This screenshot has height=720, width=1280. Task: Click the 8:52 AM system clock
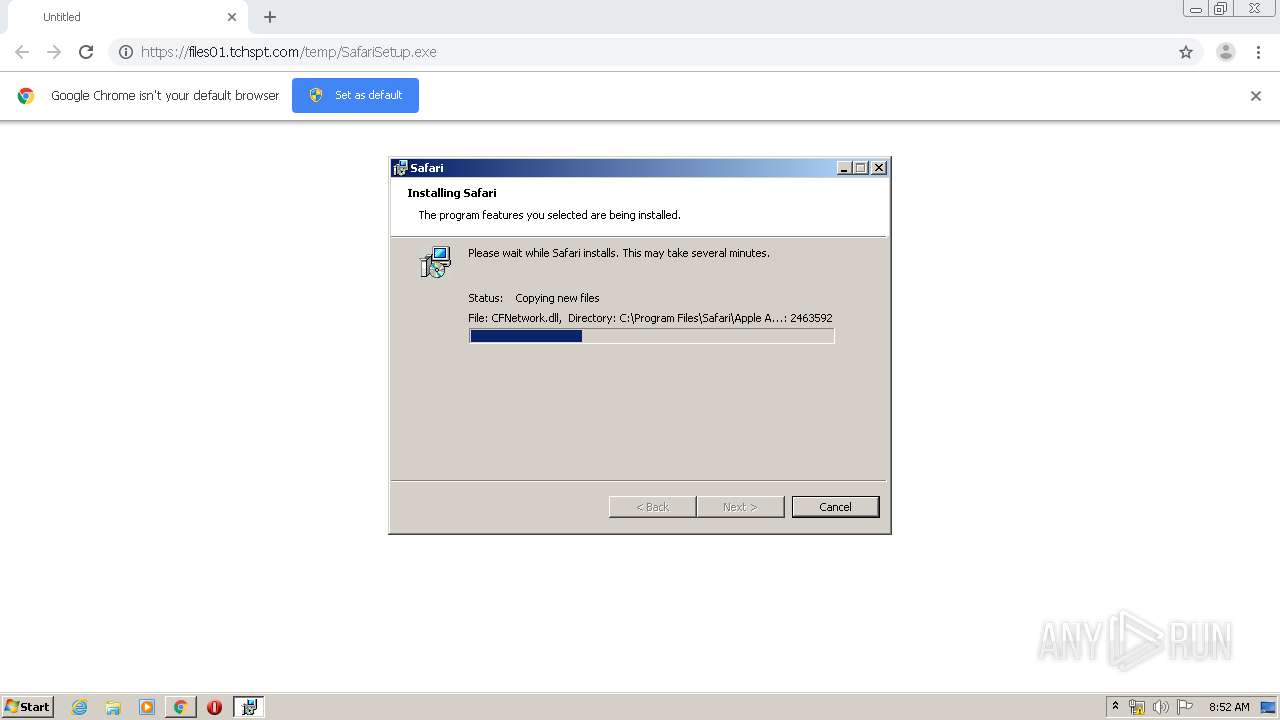point(1229,707)
